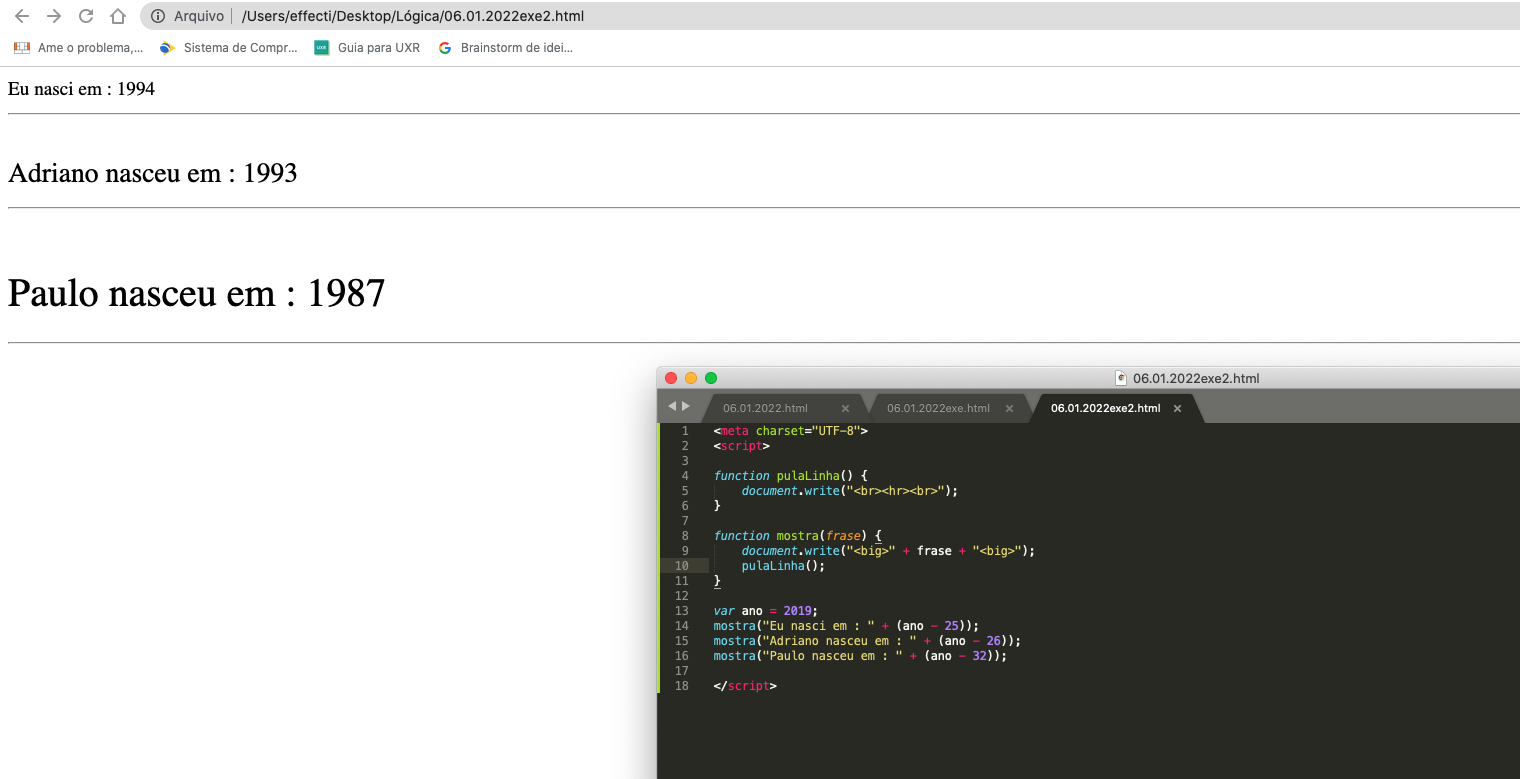Screen dimensions: 1520x779
Task: Go back in browser history
Action: point(22,16)
